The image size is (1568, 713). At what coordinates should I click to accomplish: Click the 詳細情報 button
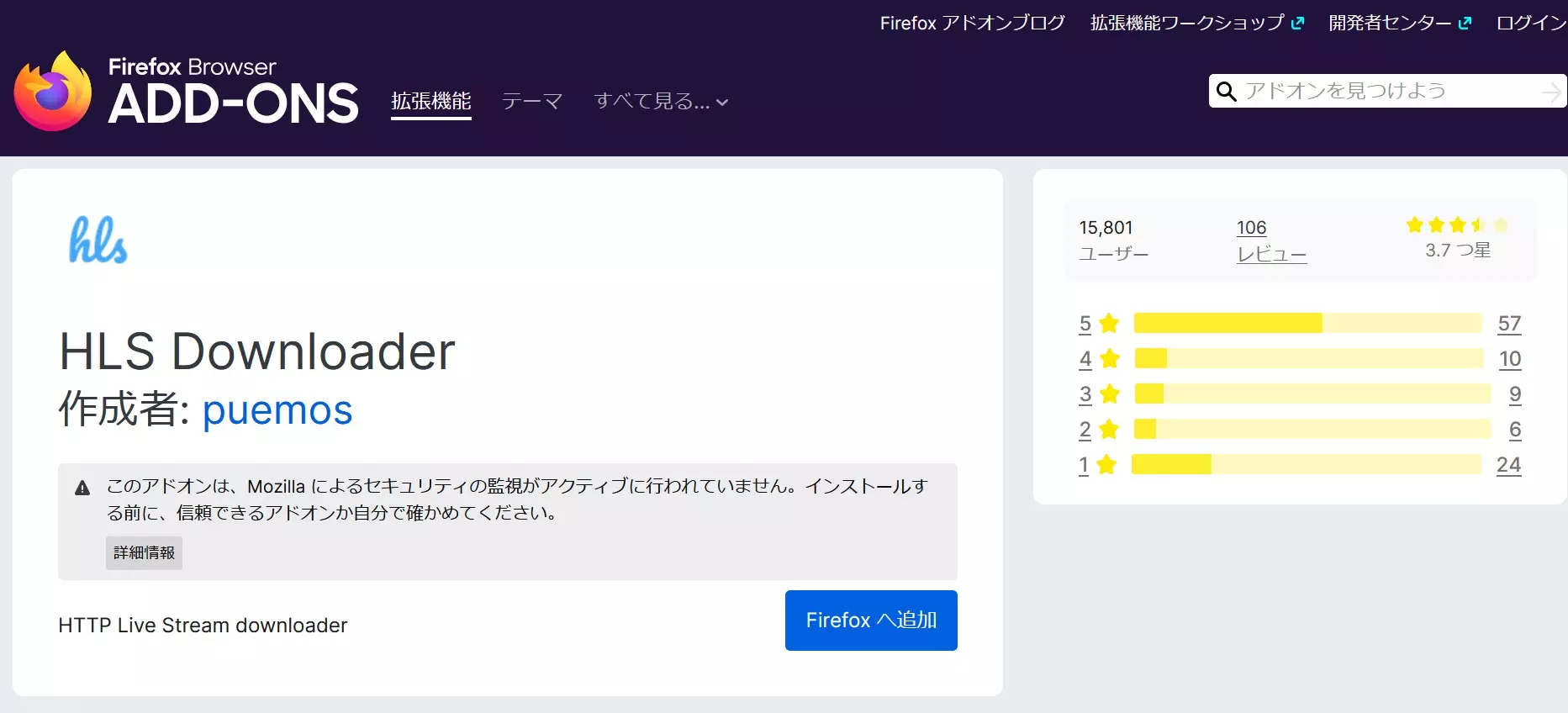144,553
